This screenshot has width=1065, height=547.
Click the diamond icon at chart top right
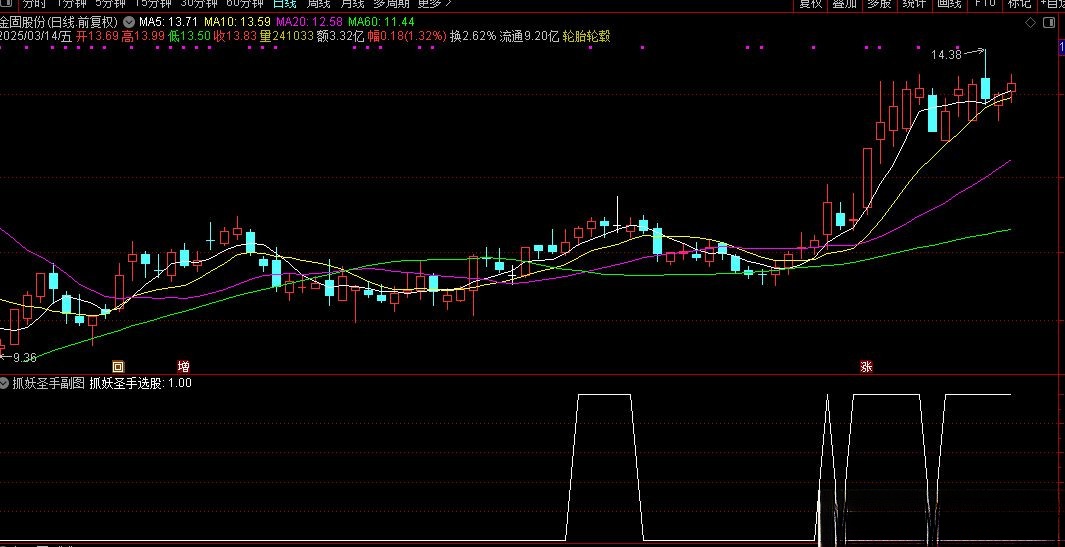1030,21
